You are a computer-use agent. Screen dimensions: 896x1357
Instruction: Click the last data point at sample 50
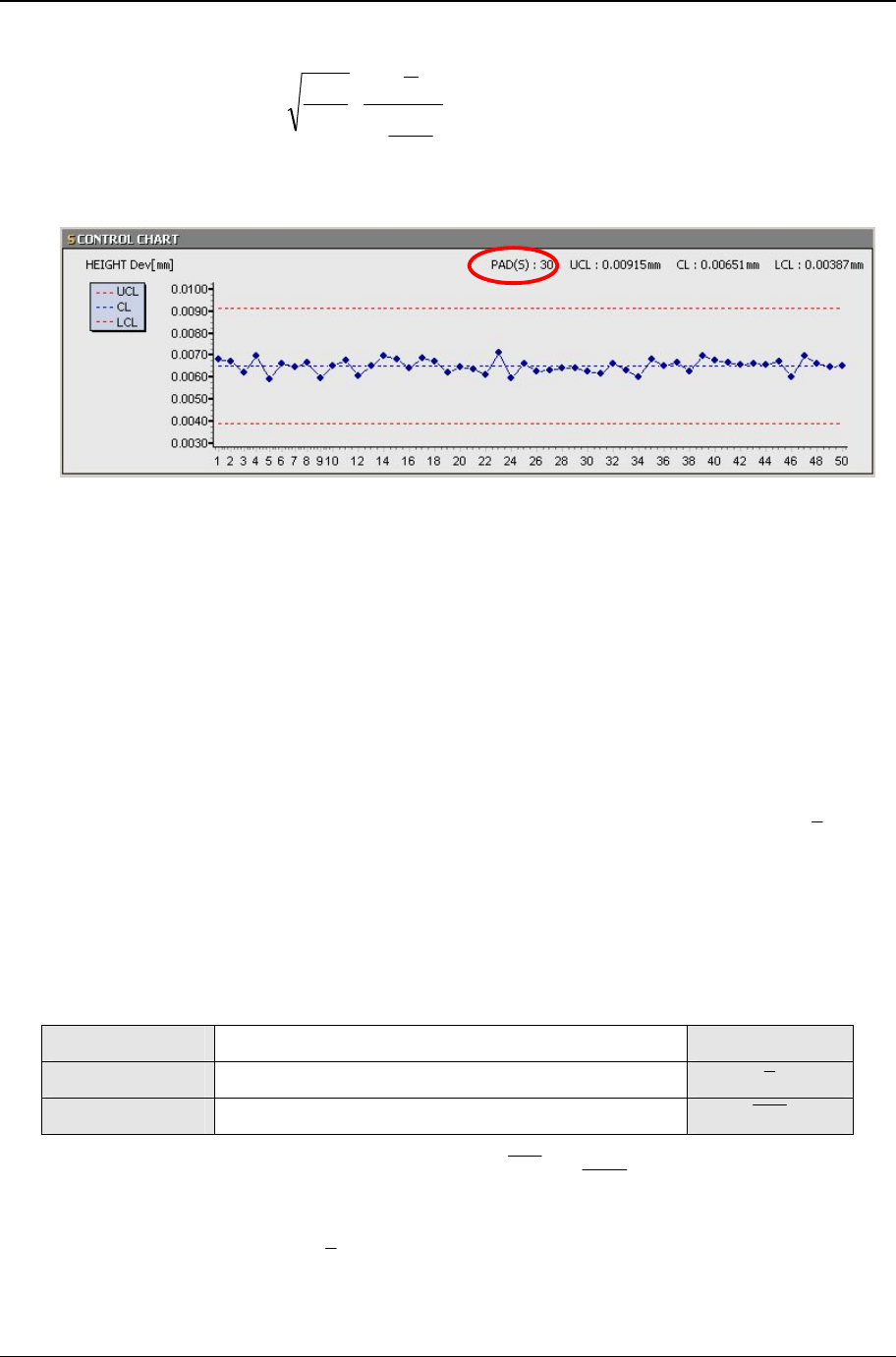(x=842, y=366)
